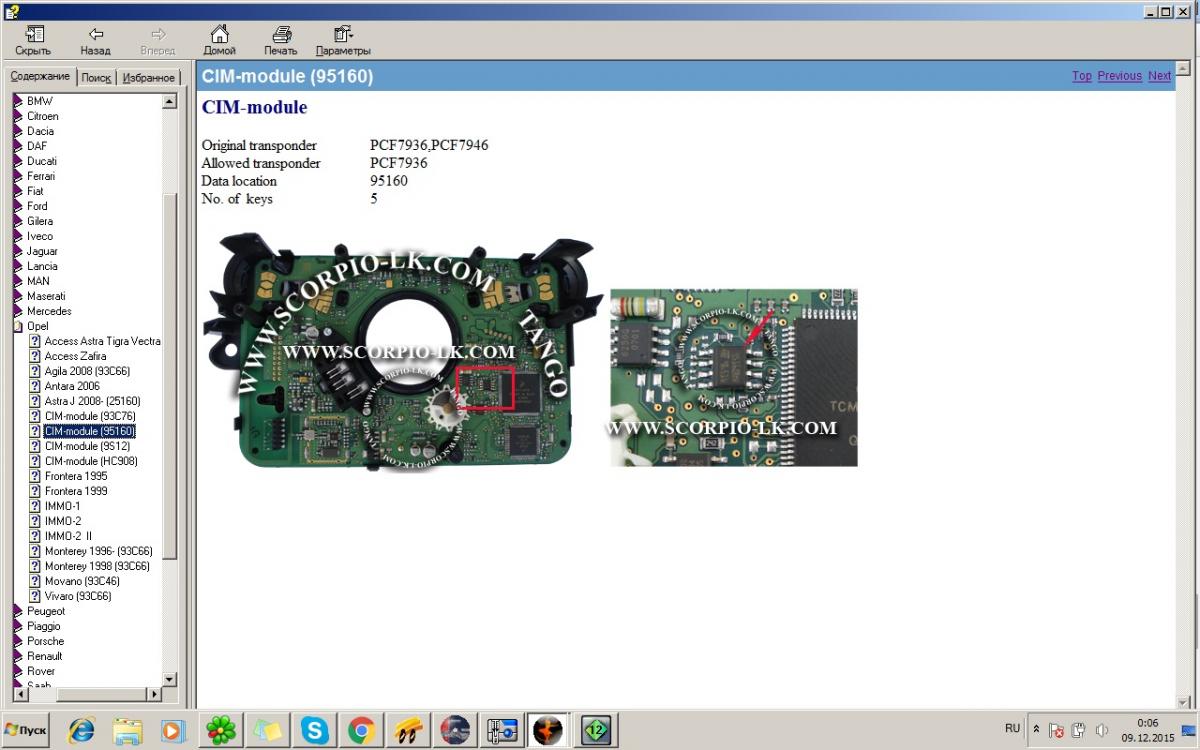Click the book icon beside Porsche

tap(18, 641)
